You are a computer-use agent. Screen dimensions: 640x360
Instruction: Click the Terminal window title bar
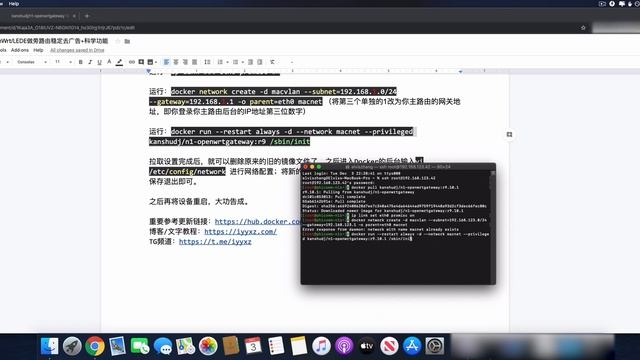pos(398,167)
